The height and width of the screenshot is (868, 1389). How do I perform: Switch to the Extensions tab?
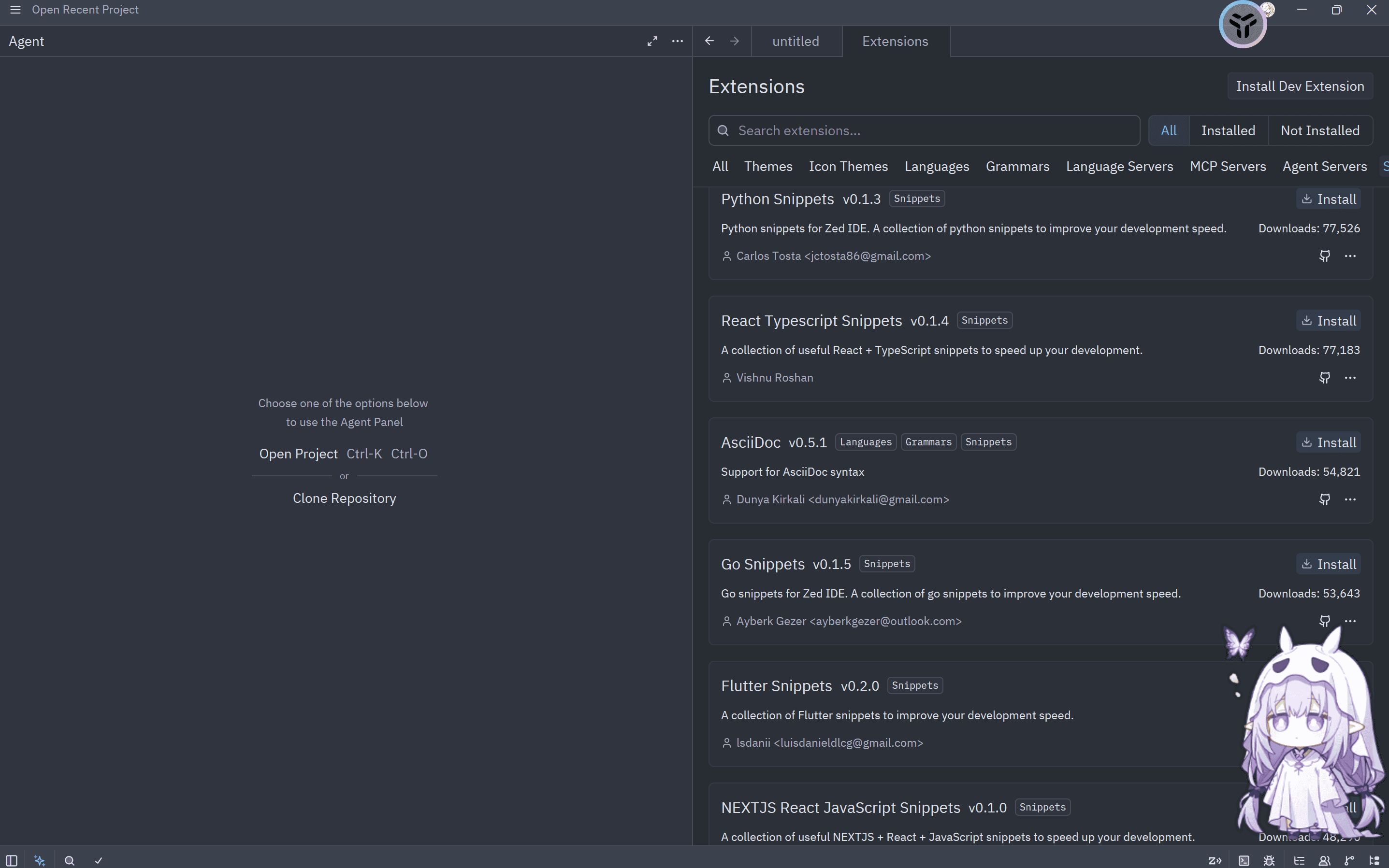(x=895, y=42)
